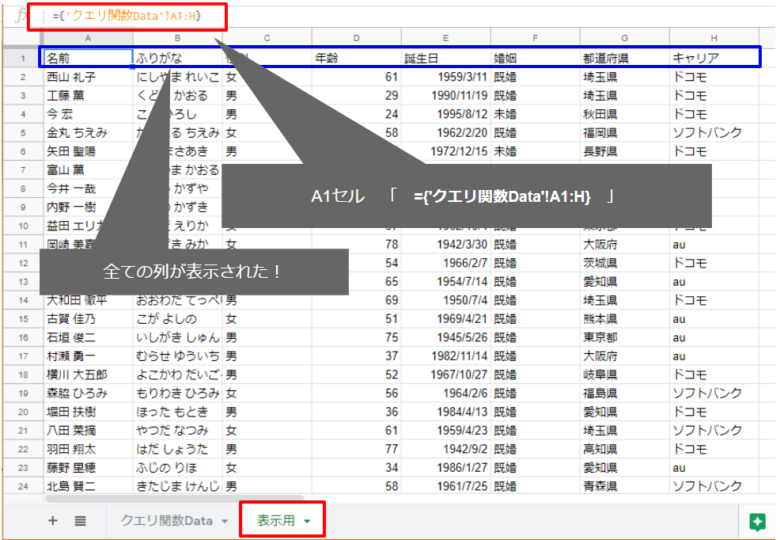Click the add sheet plus icon

[x=53, y=521]
